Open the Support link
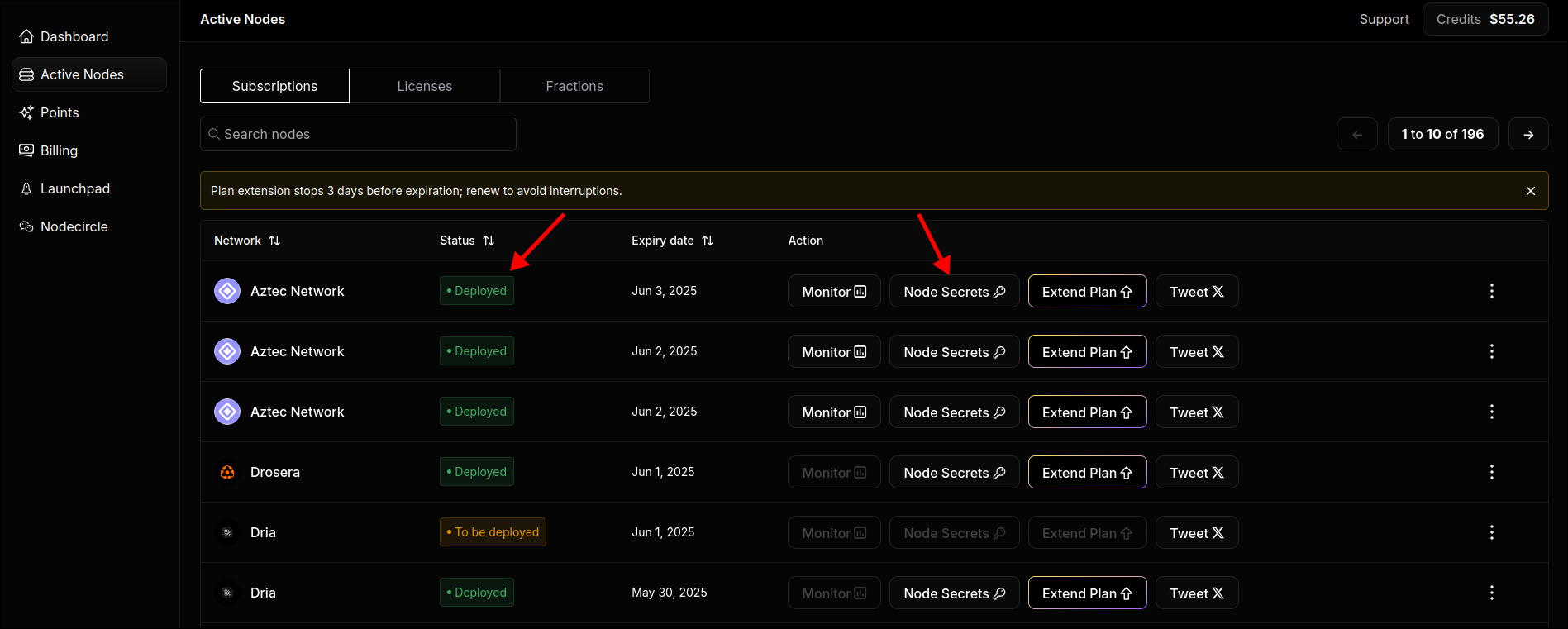The height and width of the screenshot is (629, 1568). 1384,19
